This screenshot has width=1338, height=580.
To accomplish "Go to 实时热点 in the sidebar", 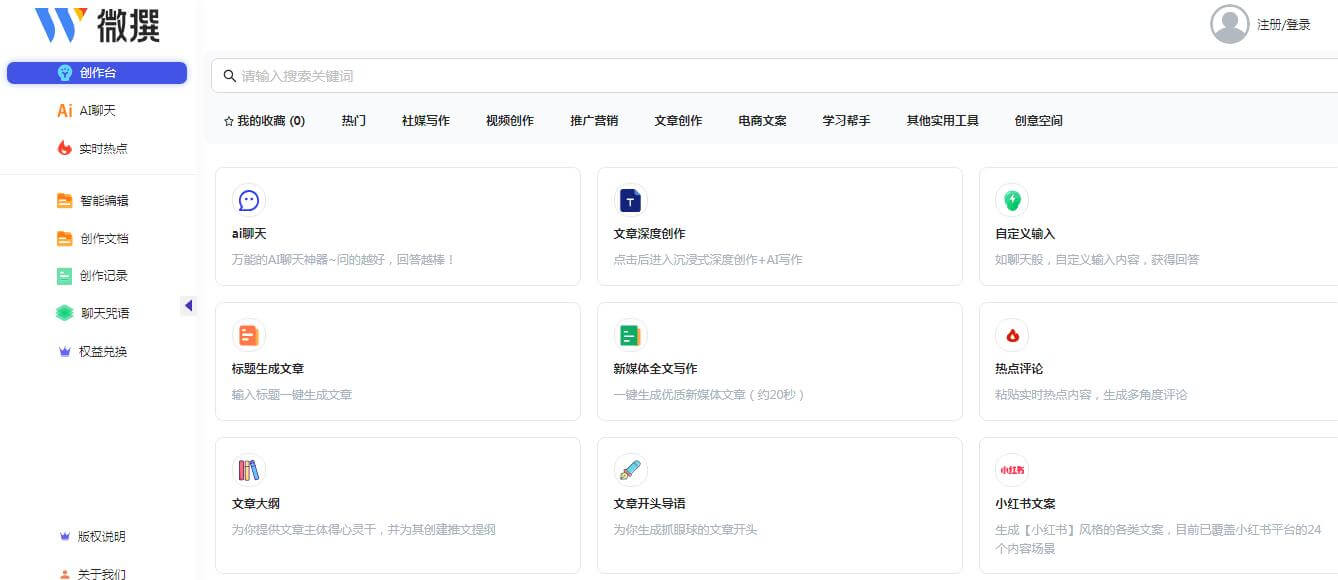I will coord(102,148).
